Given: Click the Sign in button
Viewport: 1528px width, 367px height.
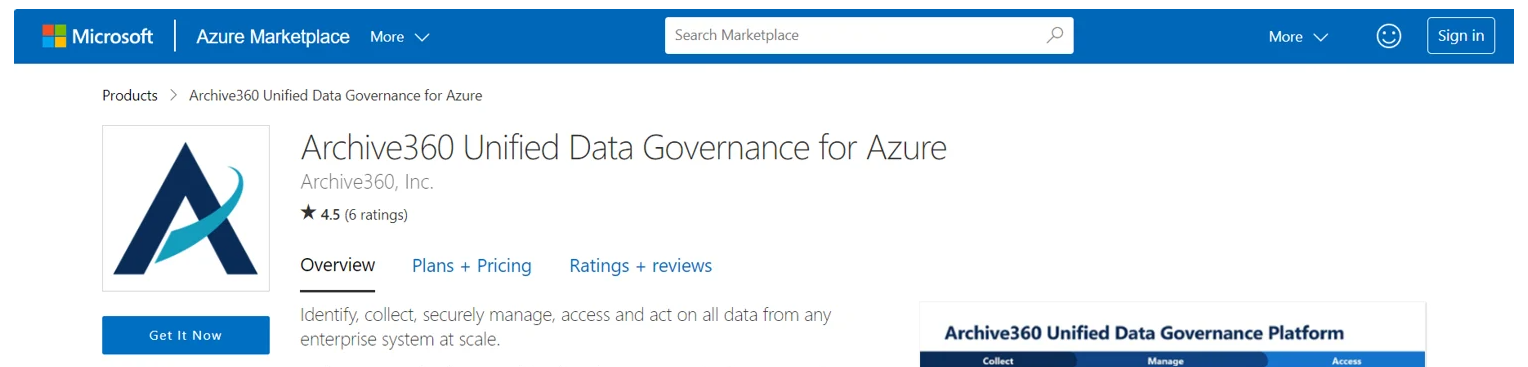Looking at the screenshot, I should tap(1461, 35).
